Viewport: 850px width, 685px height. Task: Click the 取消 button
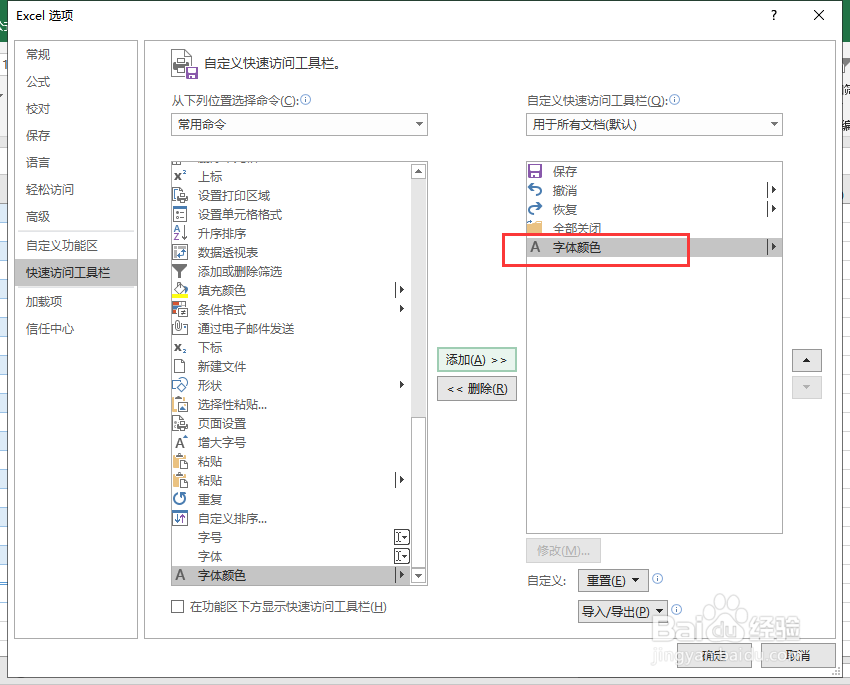click(x=798, y=656)
